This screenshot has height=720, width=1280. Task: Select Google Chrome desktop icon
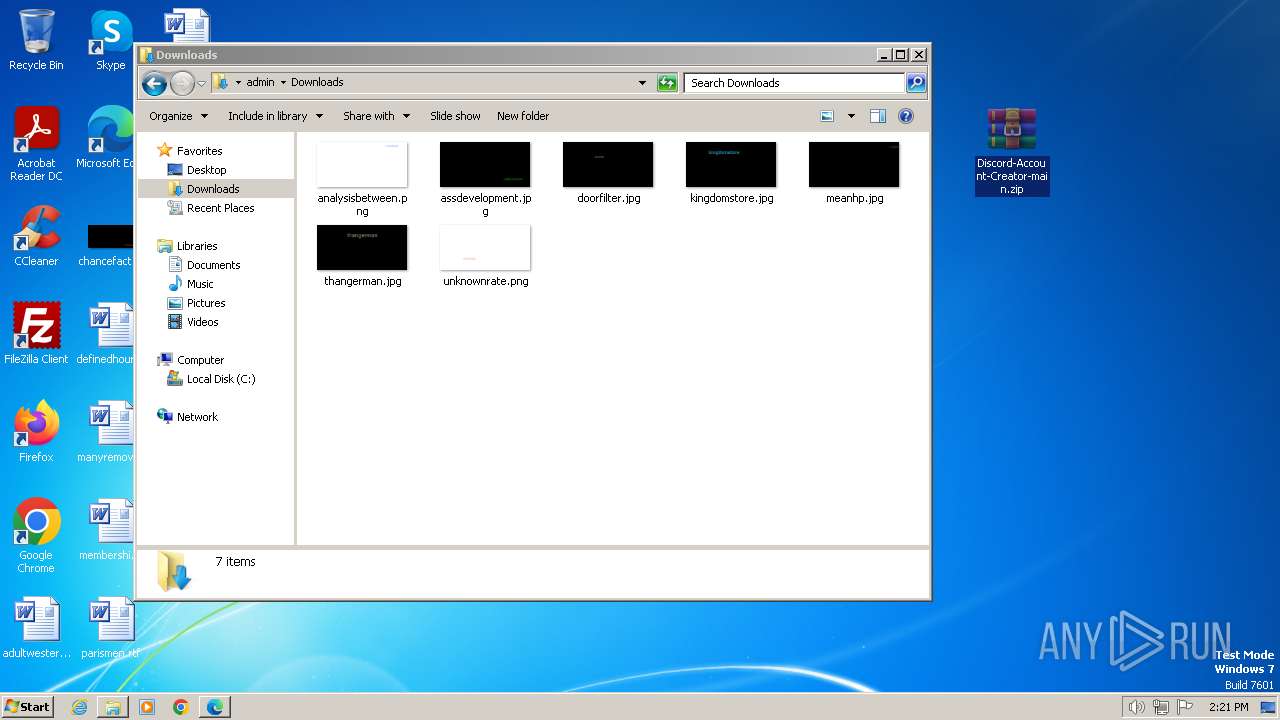click(x=36, y=536)
